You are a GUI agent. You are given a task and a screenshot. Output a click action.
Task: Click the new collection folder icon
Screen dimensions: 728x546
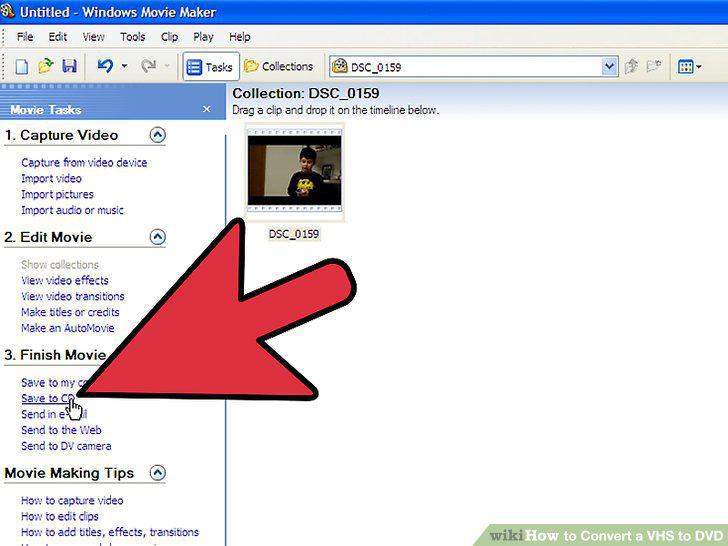click(654, 66)
